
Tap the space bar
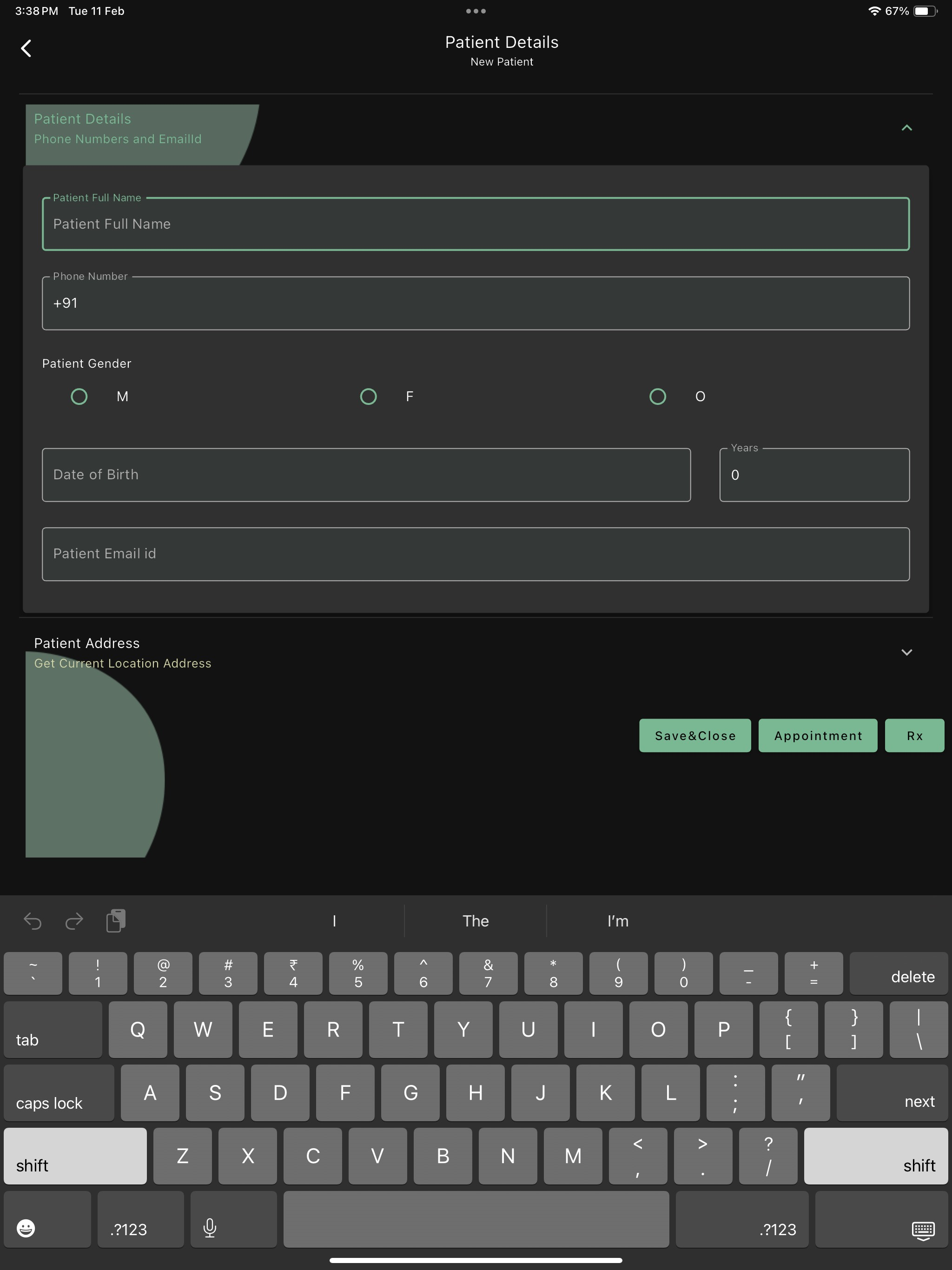point(476,1219)
